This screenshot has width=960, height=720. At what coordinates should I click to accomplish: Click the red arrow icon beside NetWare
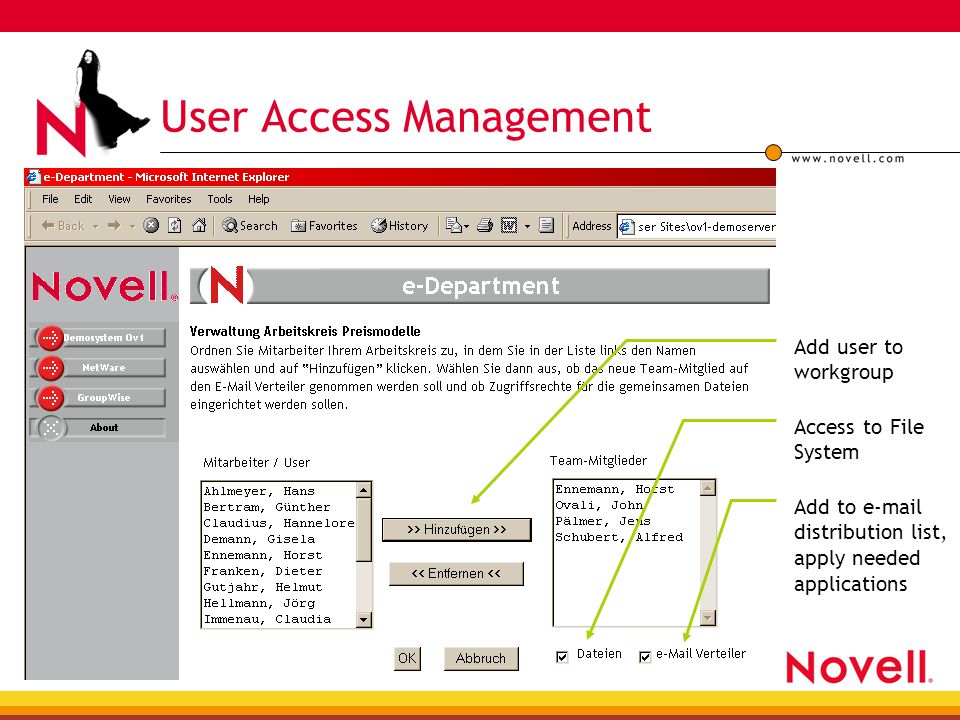tap(51, 367)
